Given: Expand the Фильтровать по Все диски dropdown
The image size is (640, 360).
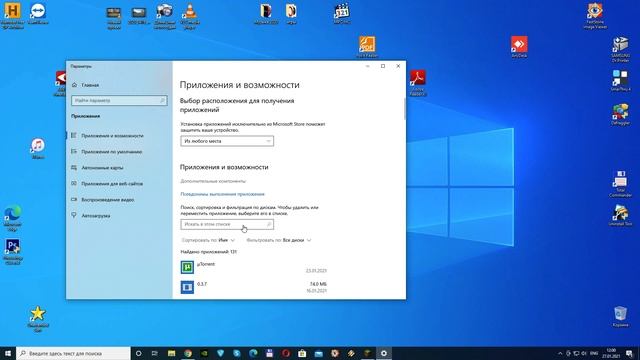Looking at the screenshot, I should click(279, 240).
